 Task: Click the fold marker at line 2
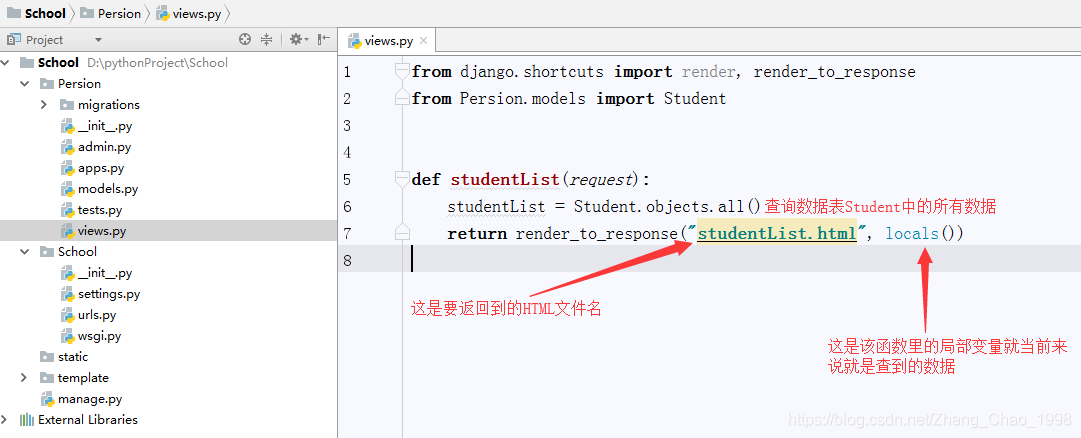(x=402, y=99)
